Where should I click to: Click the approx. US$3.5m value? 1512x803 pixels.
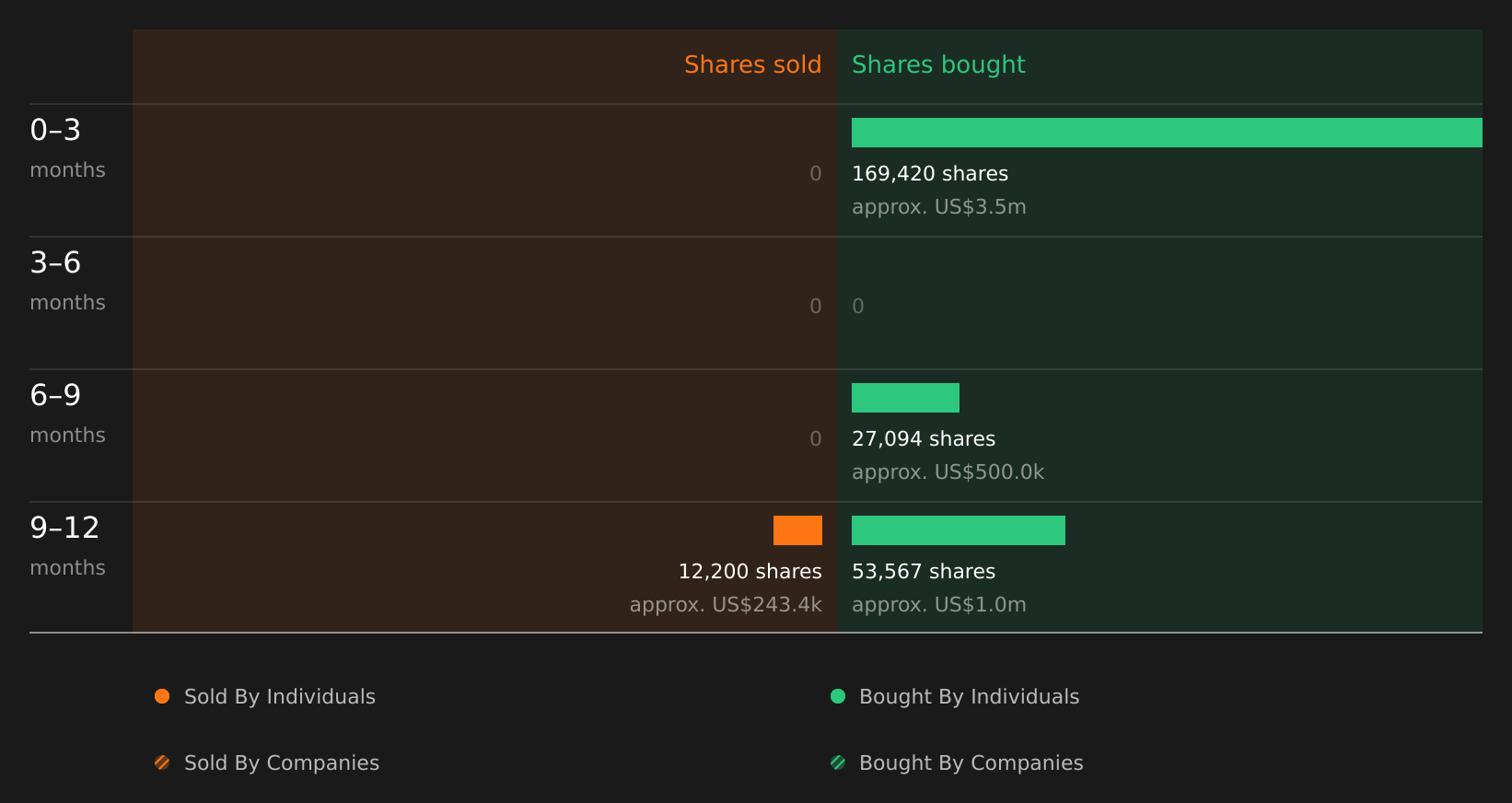[939, 206]
